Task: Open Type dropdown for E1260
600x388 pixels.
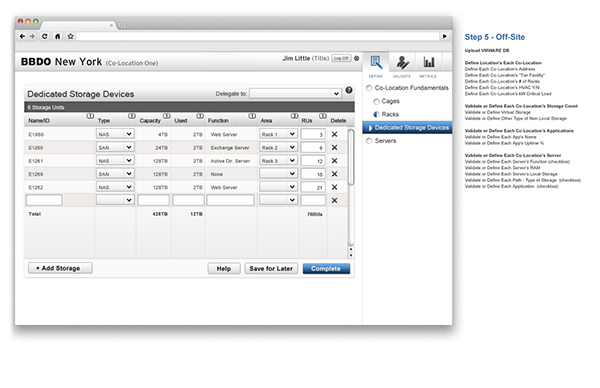Action: (x=115, y=147)
